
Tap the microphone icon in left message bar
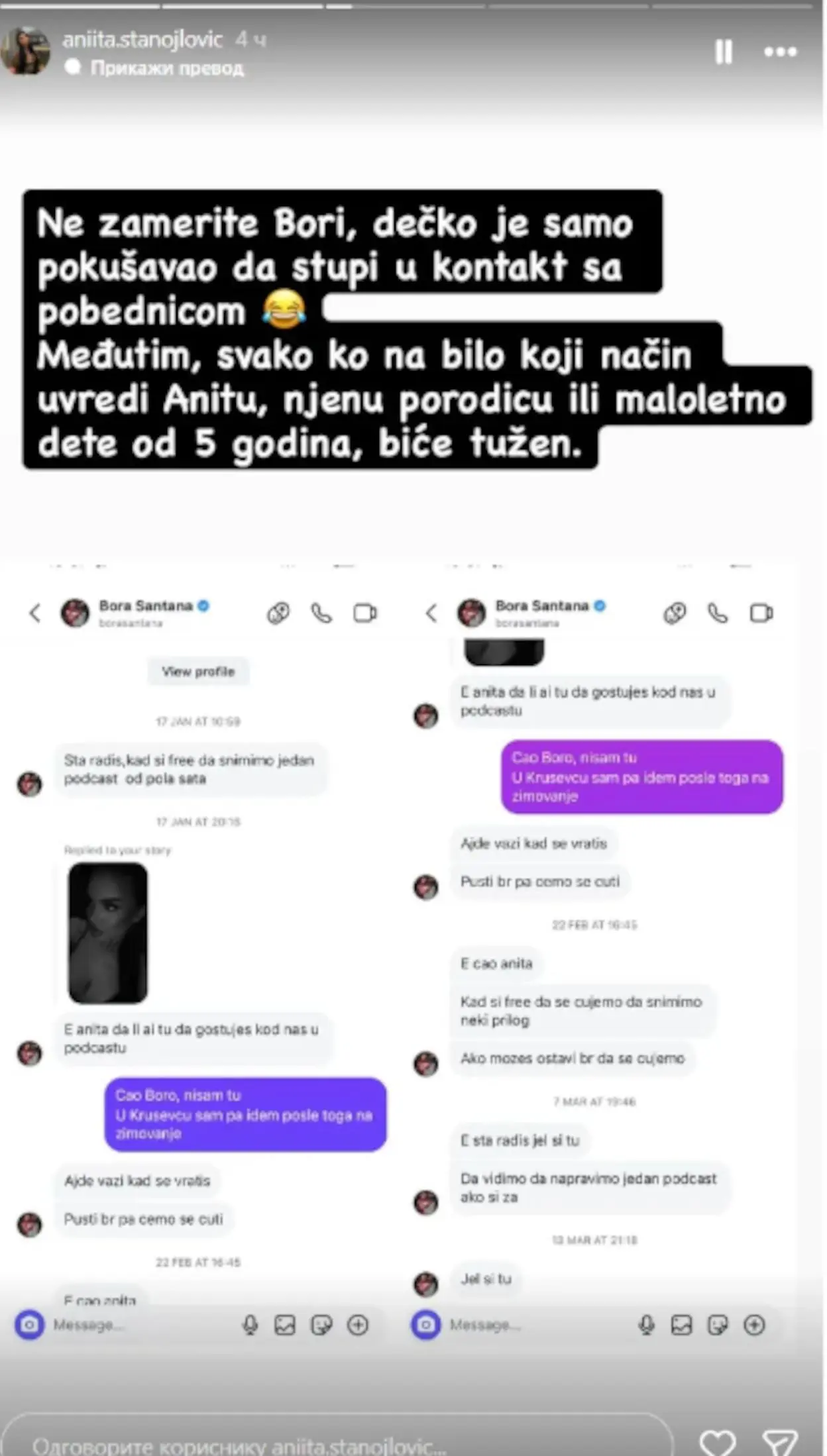click(250, 1325)
